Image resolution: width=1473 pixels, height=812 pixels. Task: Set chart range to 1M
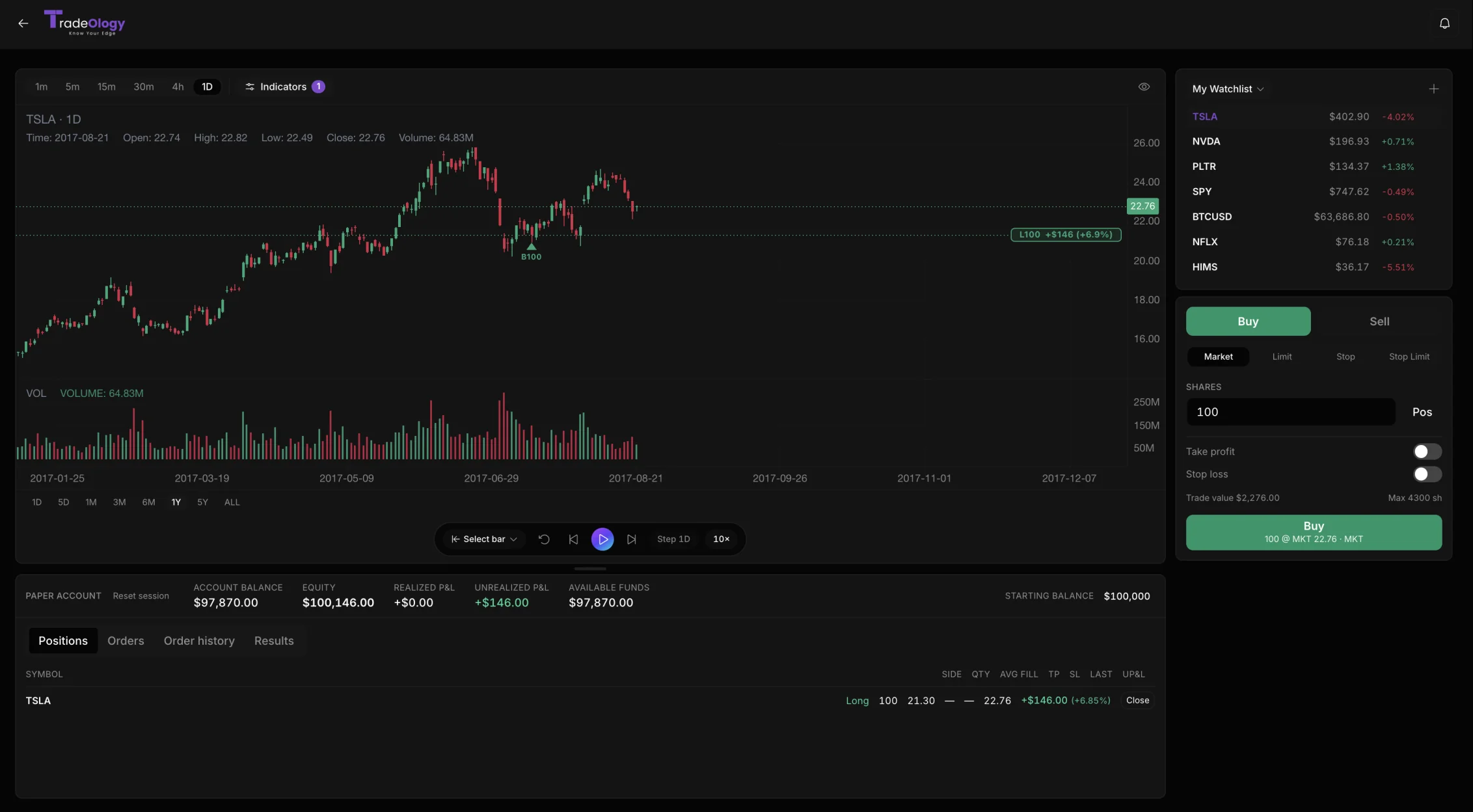coord(91,502)
